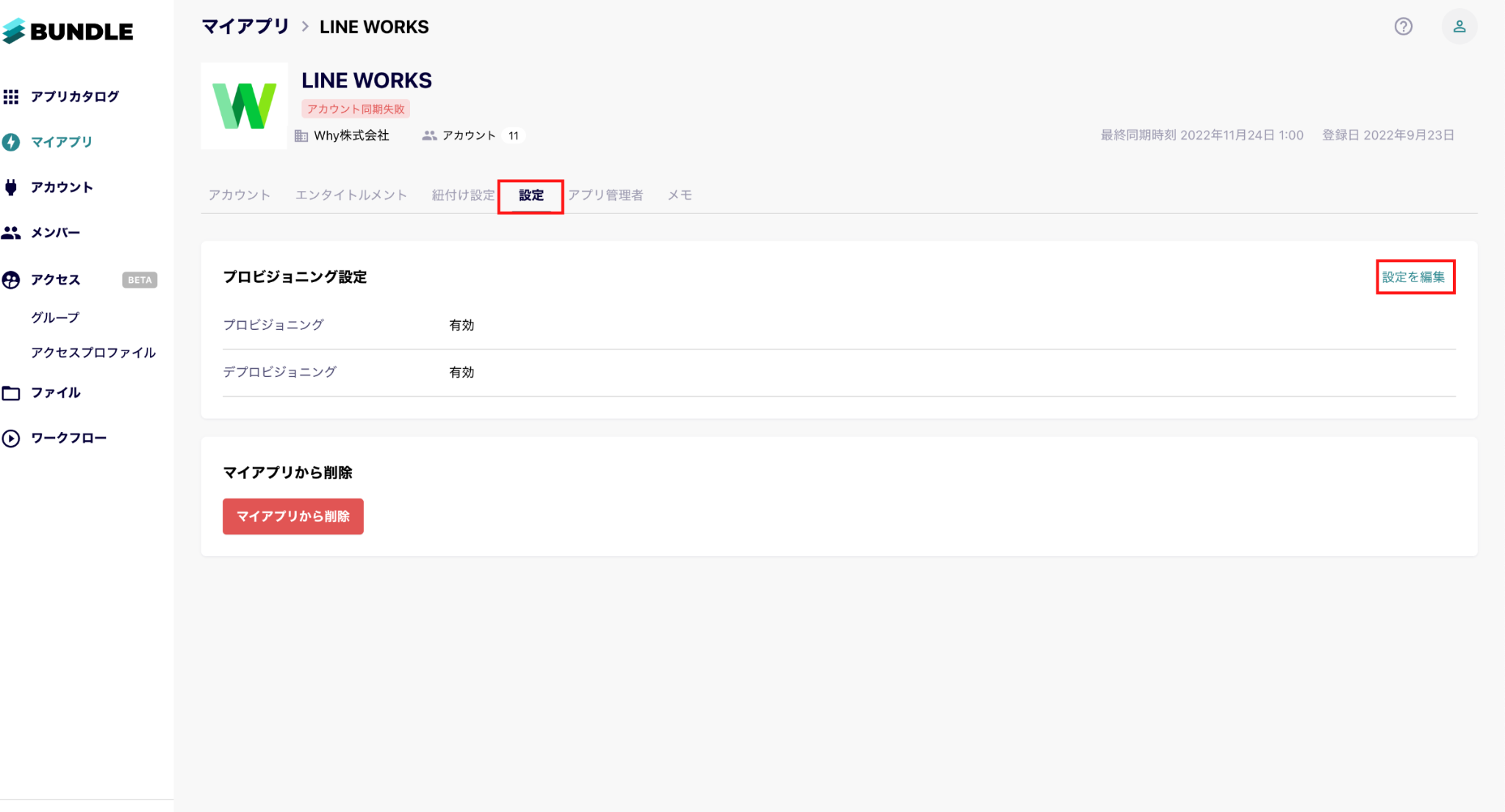Click the ファイル folder icon

coord(11,393)
